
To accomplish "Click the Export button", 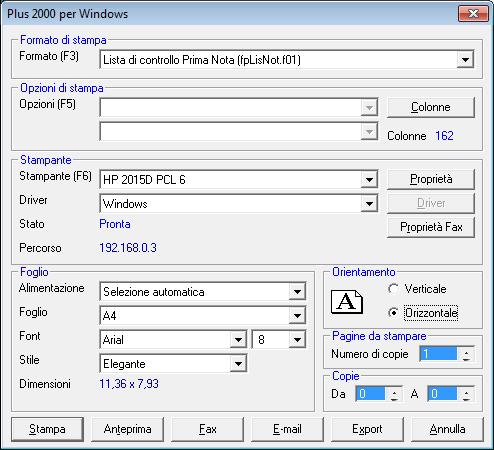I will (367, 429).
